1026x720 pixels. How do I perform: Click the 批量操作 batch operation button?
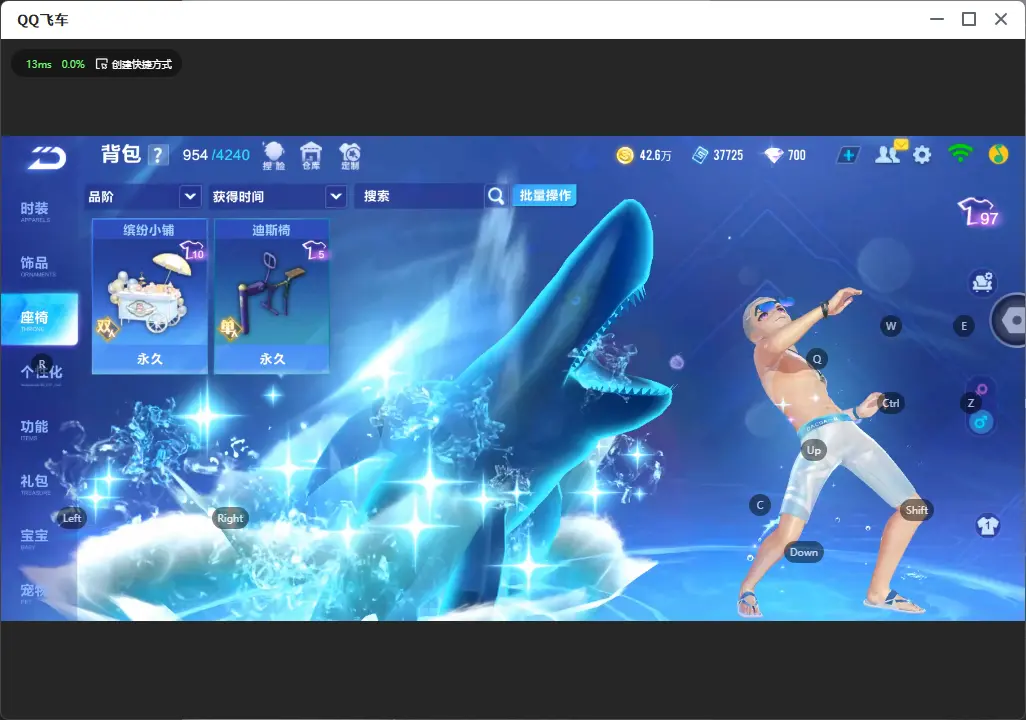pos(544,195)
